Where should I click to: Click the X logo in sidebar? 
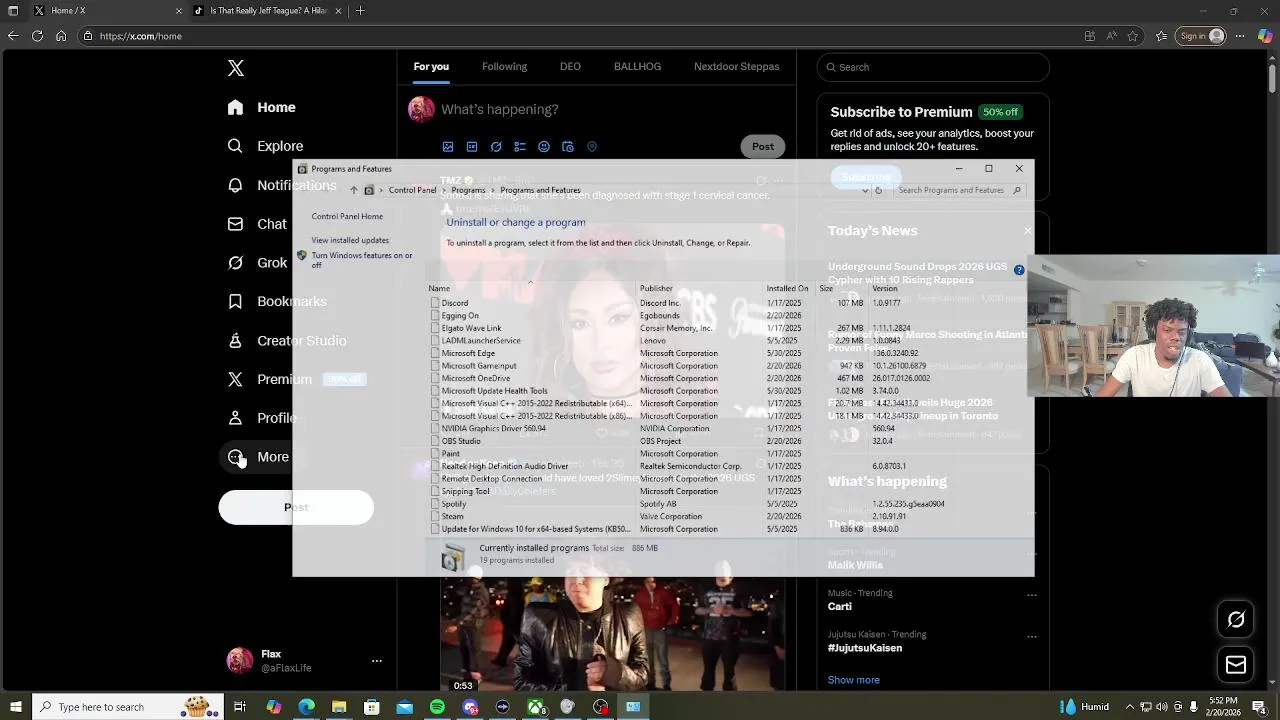click(236, 68)
